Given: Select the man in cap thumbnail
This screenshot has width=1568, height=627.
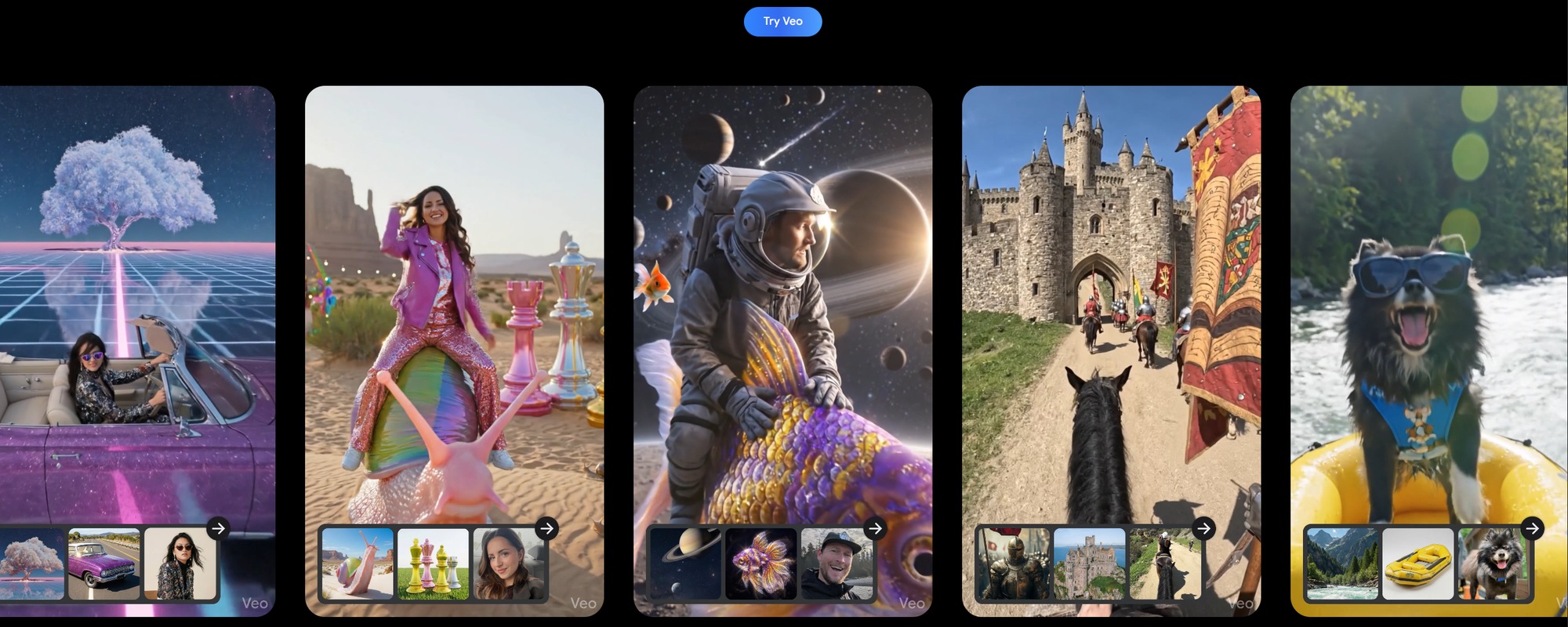Looking at the screenshot, I should (837, 564).
